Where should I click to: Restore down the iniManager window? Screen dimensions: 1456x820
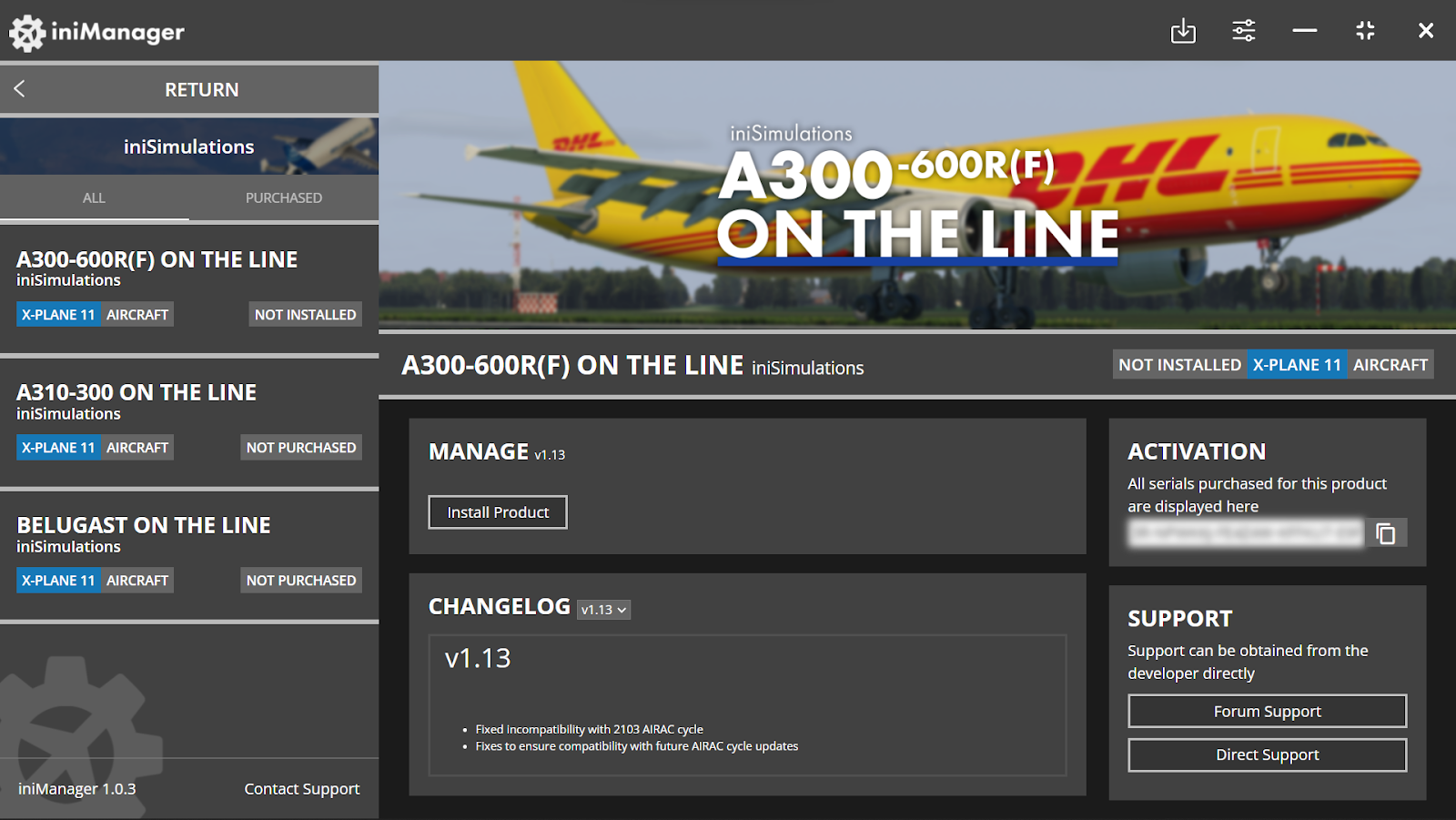1365,31
